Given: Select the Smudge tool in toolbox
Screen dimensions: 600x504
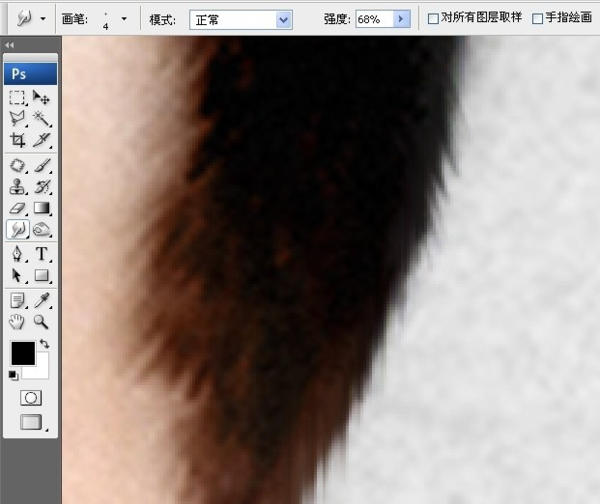Looking at the screenshot, I should click(x=18, y=230).
